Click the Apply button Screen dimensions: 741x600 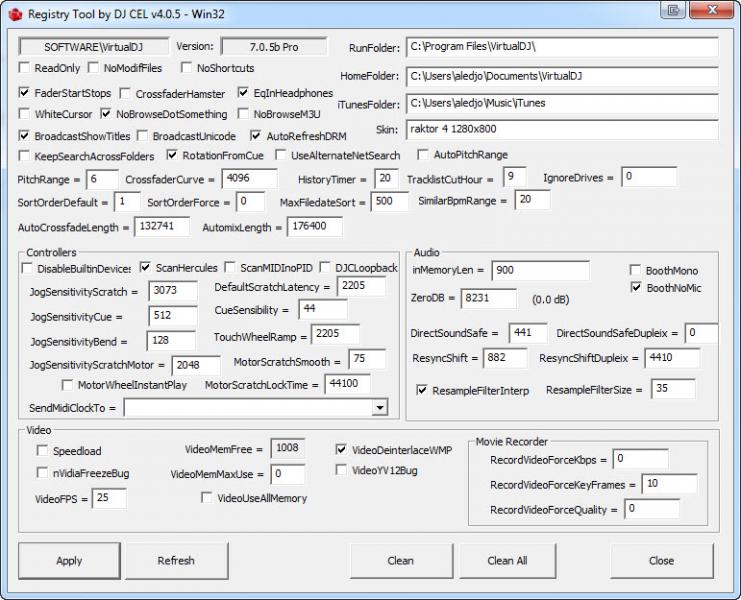[x=69, y=561]
